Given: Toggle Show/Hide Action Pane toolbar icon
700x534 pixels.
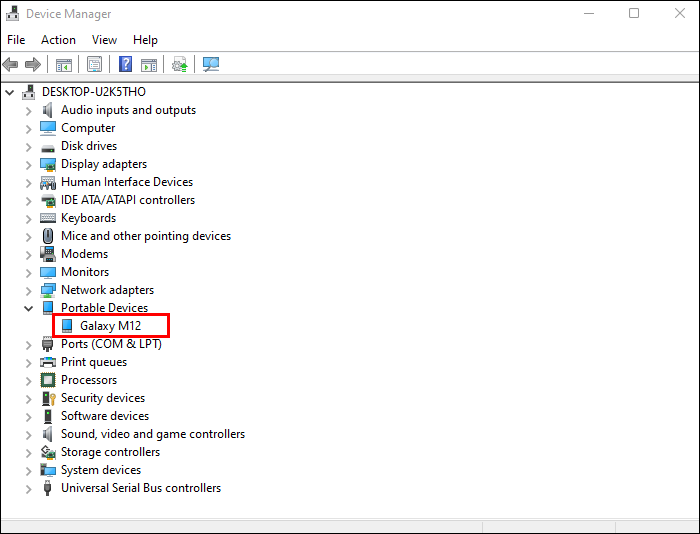Looking at the screenshot, I should tap(149, 65).
